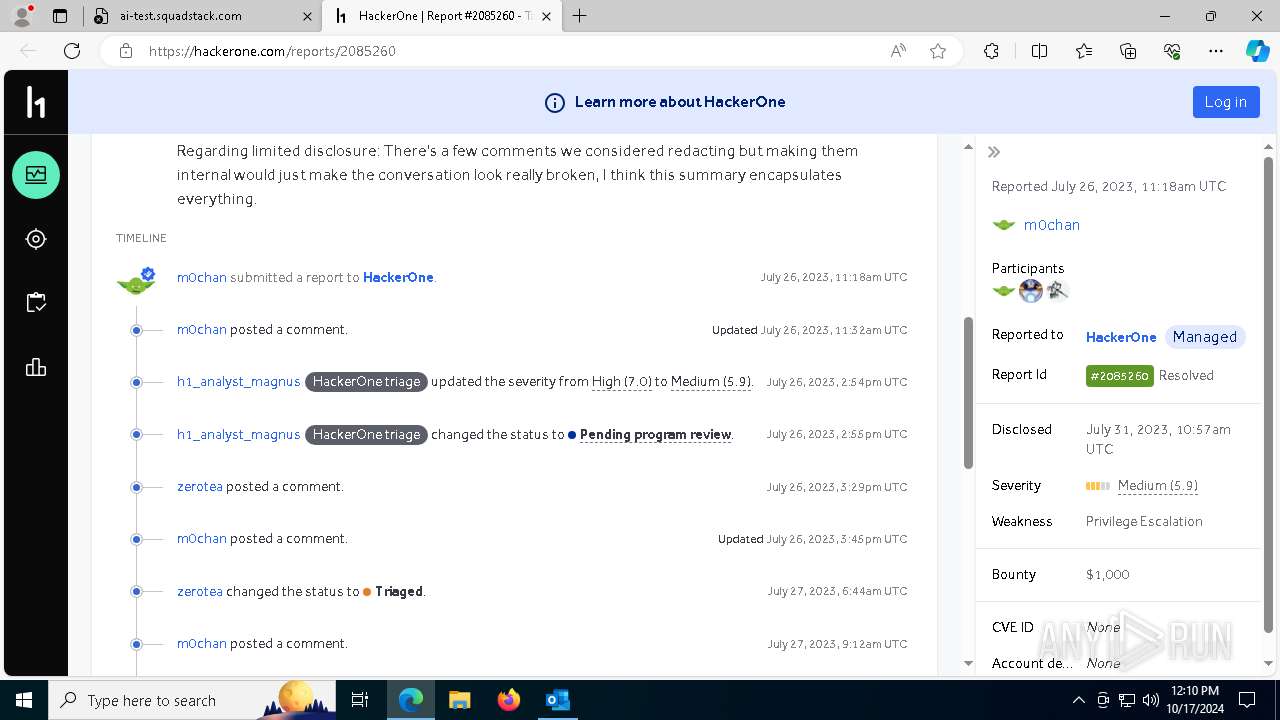Image resolution: width=1280 pixels, height=720 pixels.
Task: Click High (7.0) severity in timeline
Action: tap(621, 382)
